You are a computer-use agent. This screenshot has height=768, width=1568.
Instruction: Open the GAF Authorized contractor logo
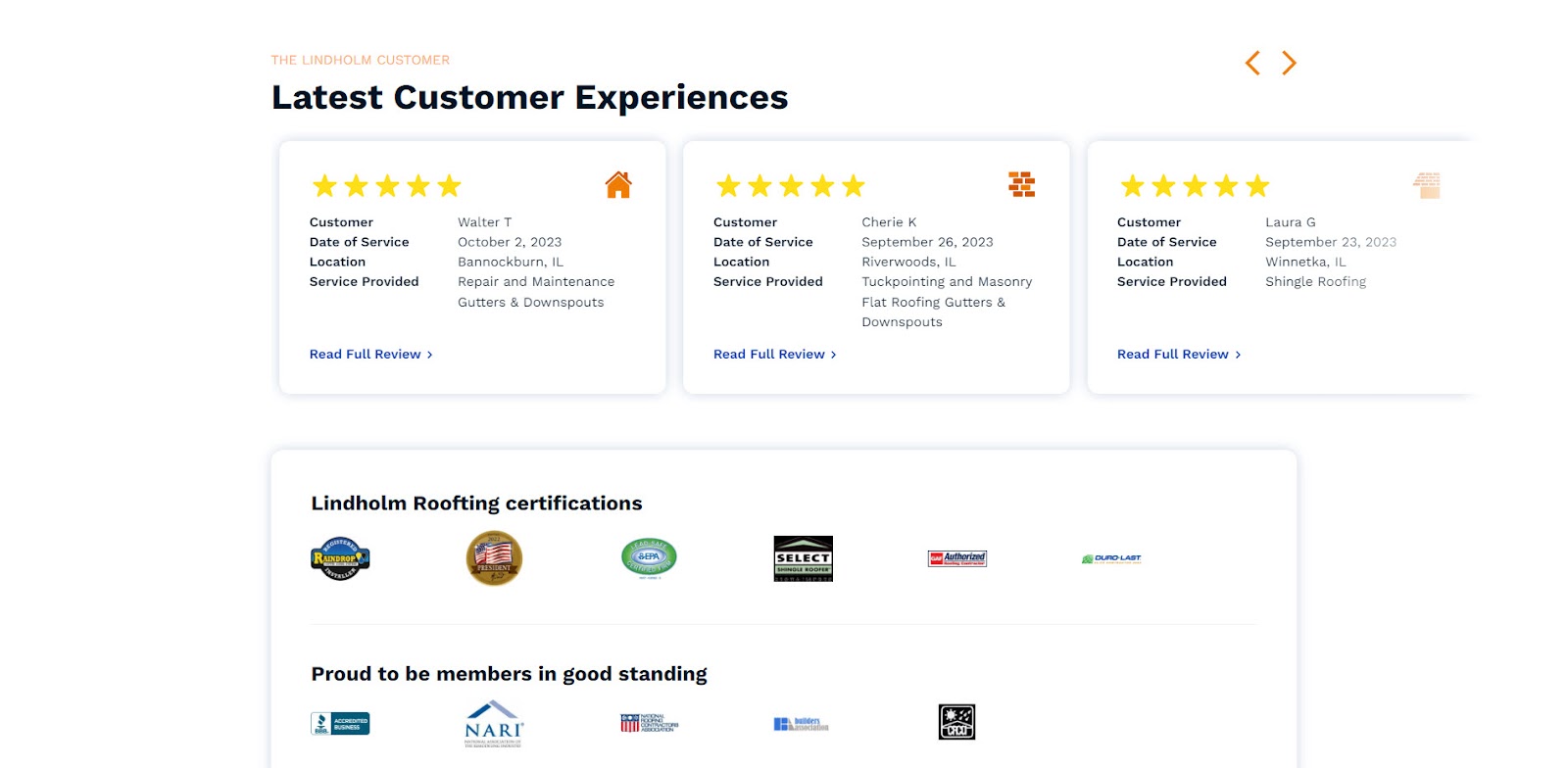[x=957, y=558]
